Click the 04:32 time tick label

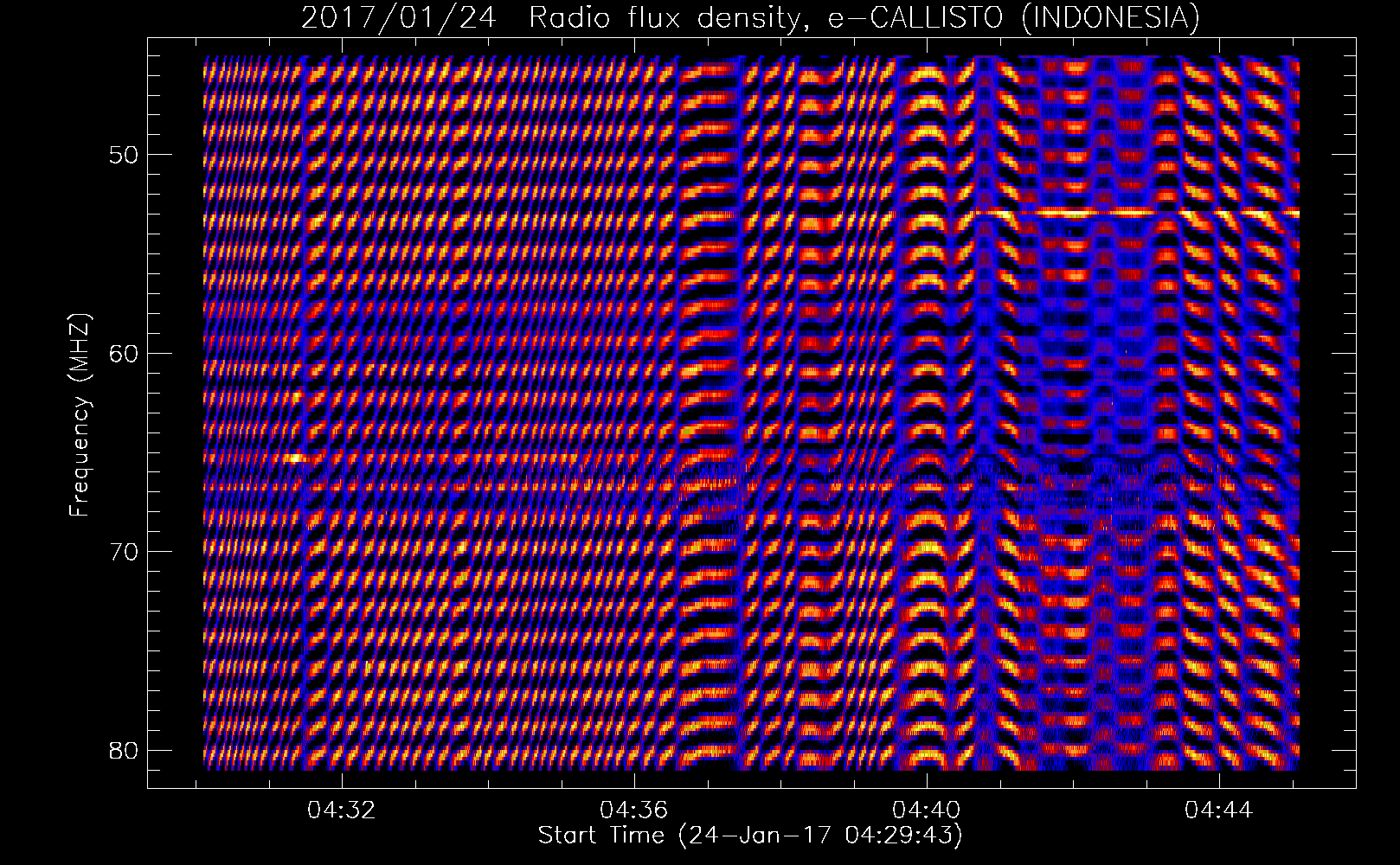[343, 811]
